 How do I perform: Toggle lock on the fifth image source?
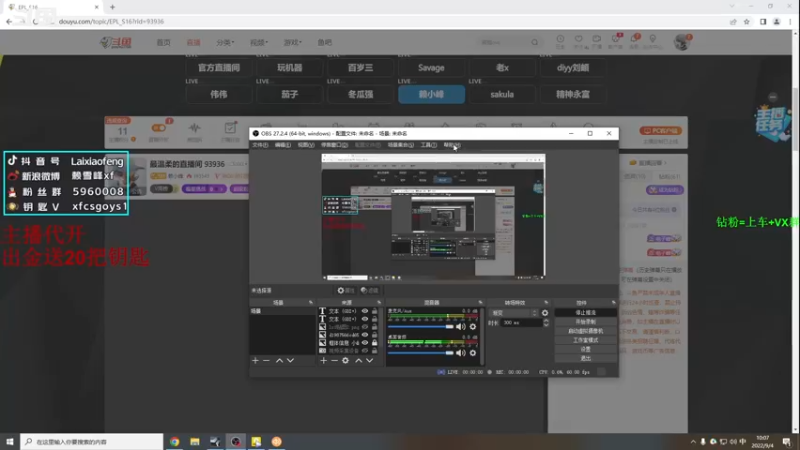click(x=374, y=343)
